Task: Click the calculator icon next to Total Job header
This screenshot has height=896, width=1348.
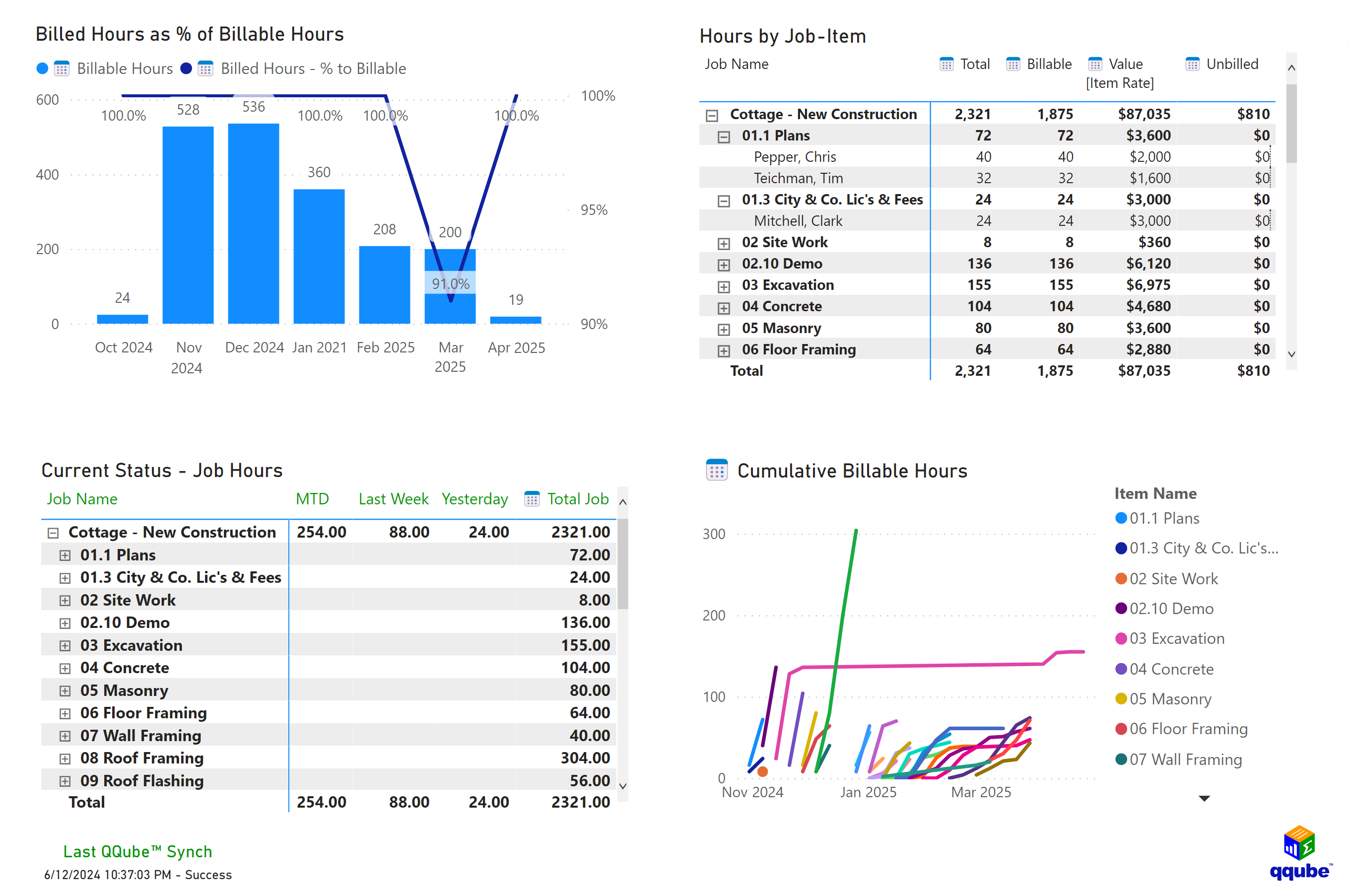Action: tap(533, 499)
